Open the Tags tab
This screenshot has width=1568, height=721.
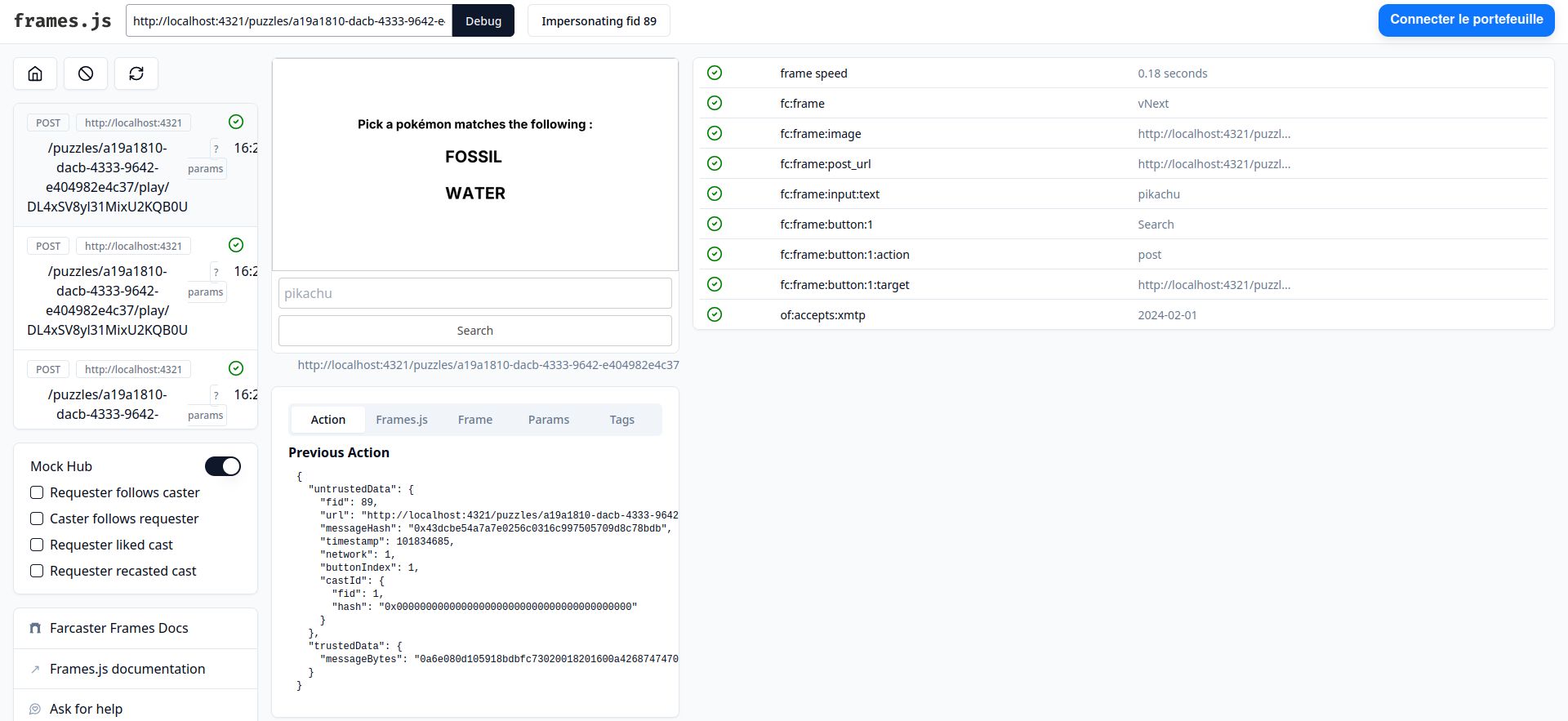coord(622,420)
